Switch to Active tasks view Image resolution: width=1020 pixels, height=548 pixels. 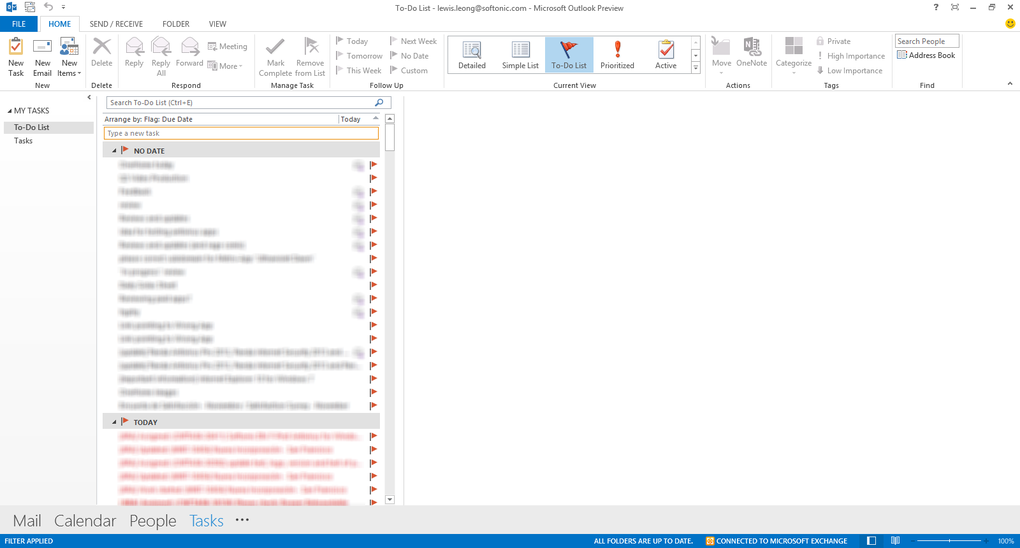665,55
